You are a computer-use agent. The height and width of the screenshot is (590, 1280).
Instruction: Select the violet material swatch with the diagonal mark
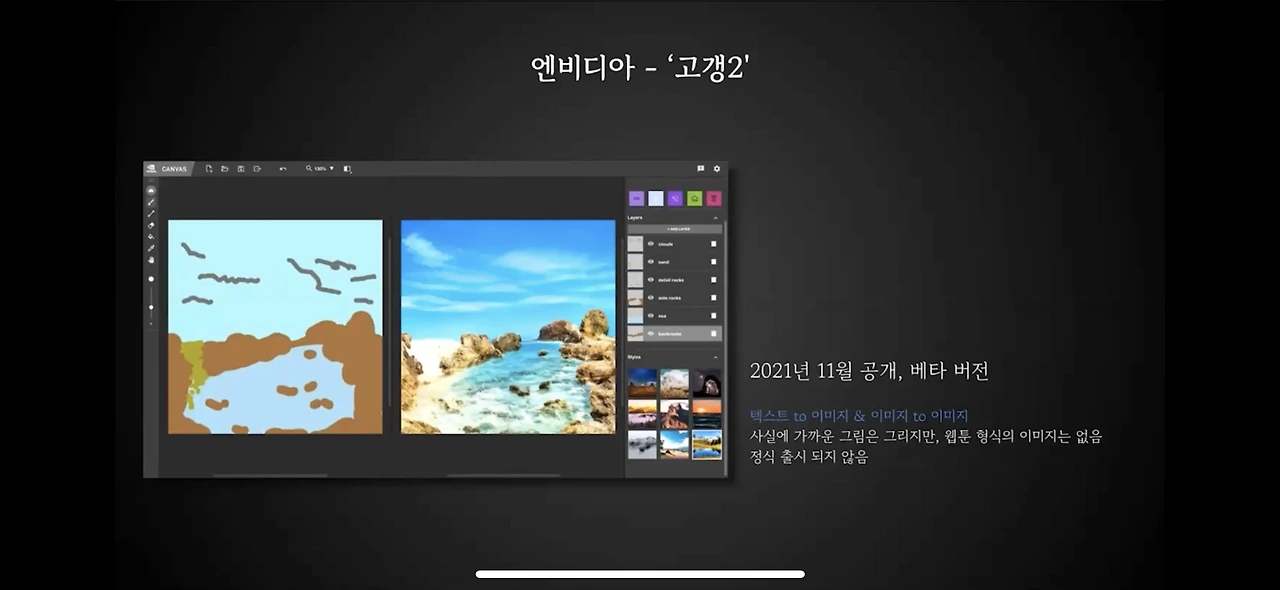[675, 198]
